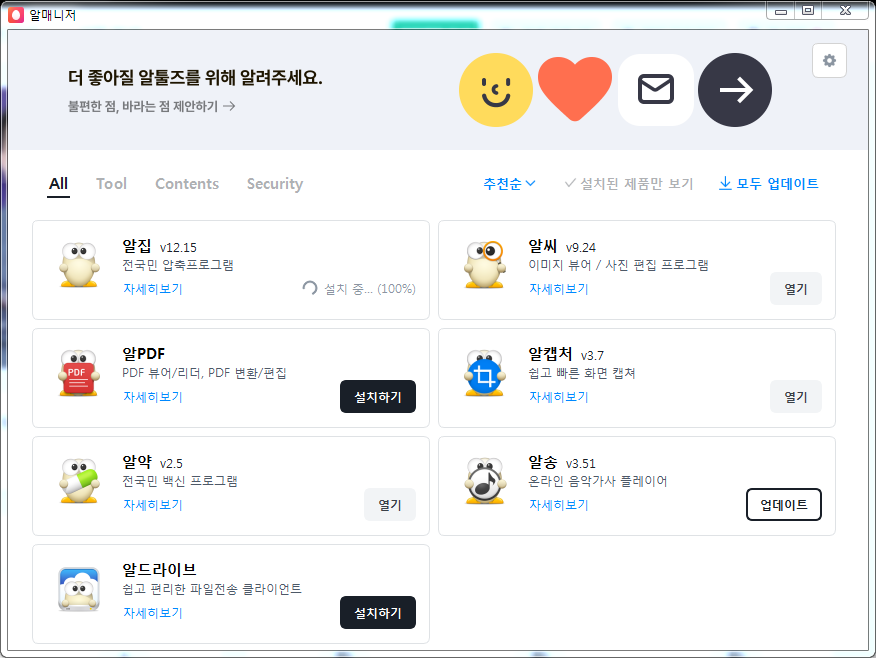Image resolution: width=876 pixels, height=658 pixels.
Task: Click the 알드라이브 file transfer icon
Action: pos(79,589)
